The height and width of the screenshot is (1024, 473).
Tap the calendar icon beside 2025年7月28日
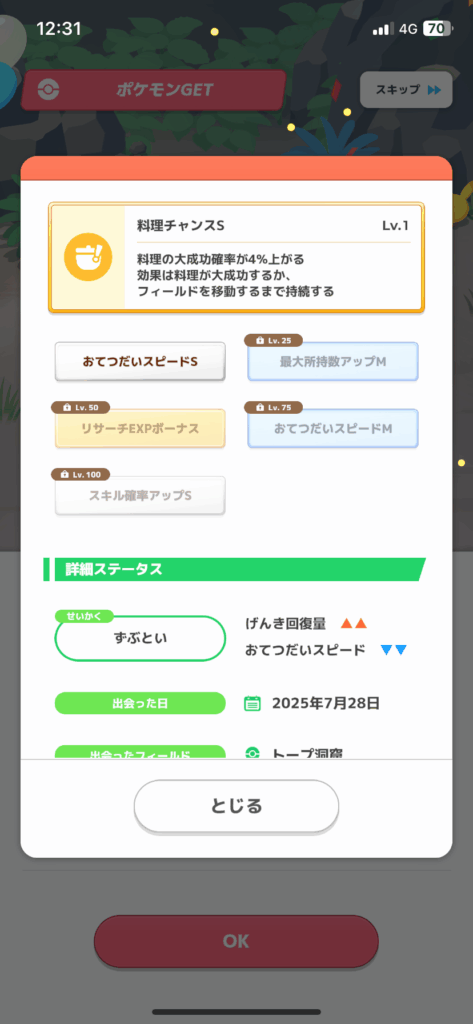(252, 703)
